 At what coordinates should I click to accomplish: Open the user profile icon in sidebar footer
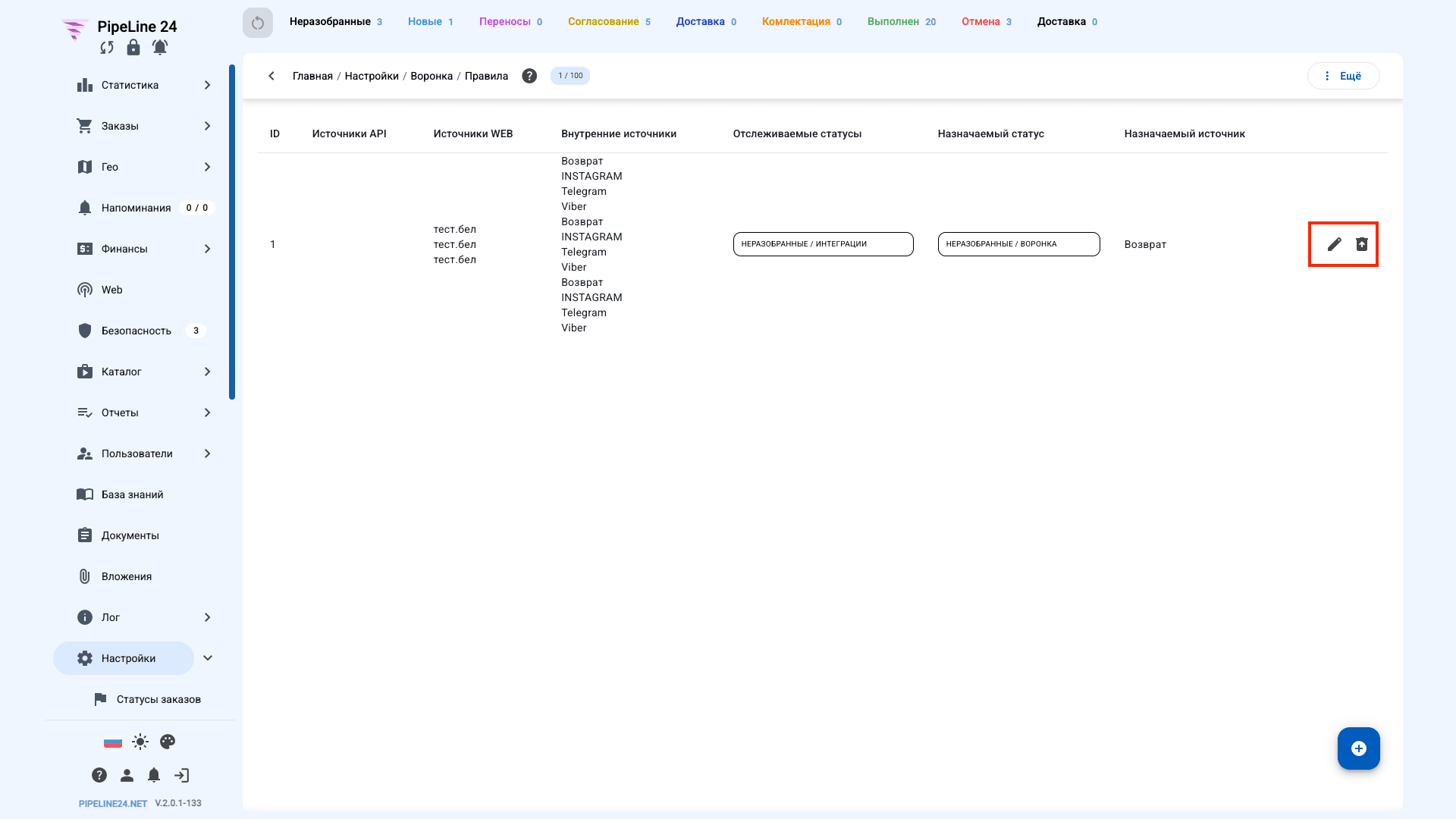pyautogui.click(x=127, y=775)
